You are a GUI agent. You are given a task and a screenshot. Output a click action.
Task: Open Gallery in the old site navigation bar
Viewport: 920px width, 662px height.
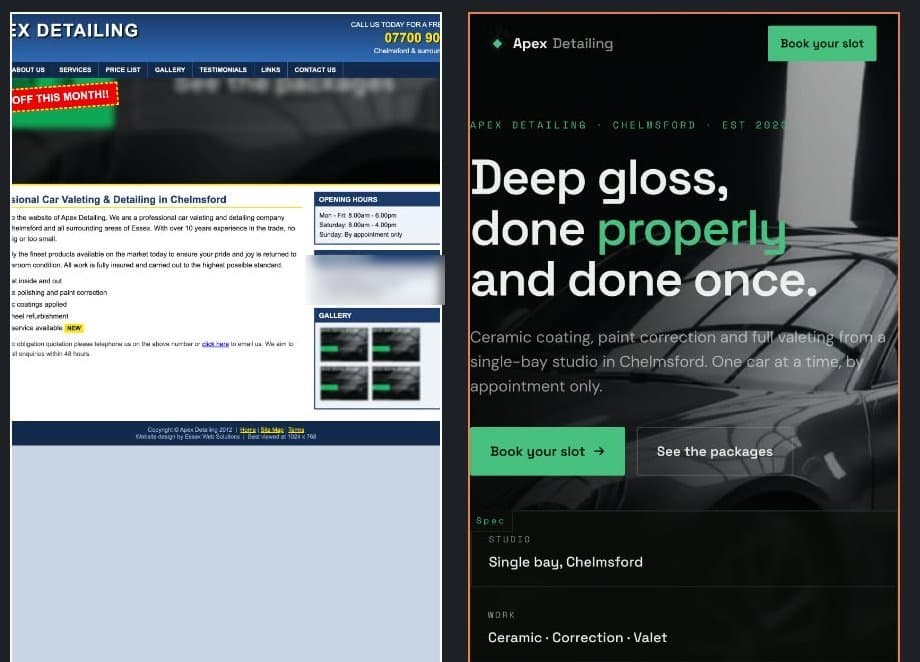pyautogui.click(x=170, y=70)
